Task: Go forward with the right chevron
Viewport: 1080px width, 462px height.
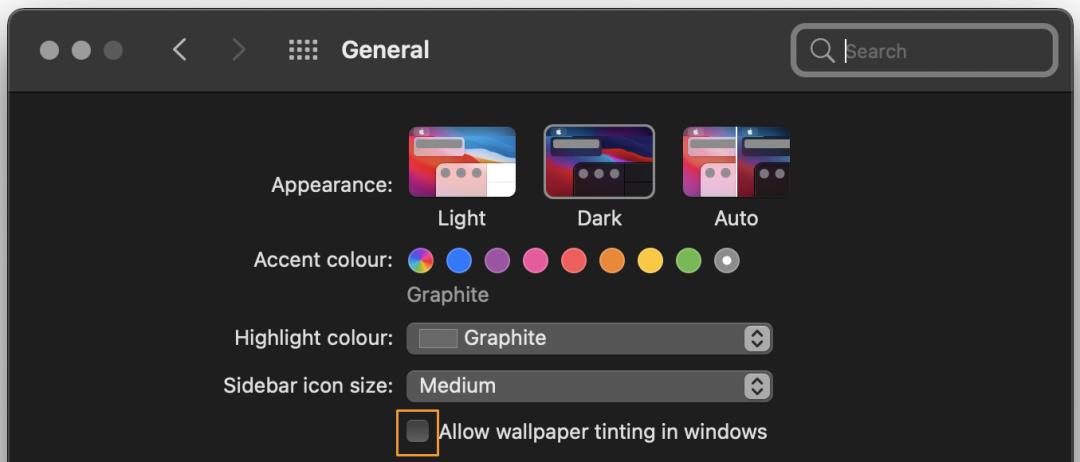Action: click(238, 50)
